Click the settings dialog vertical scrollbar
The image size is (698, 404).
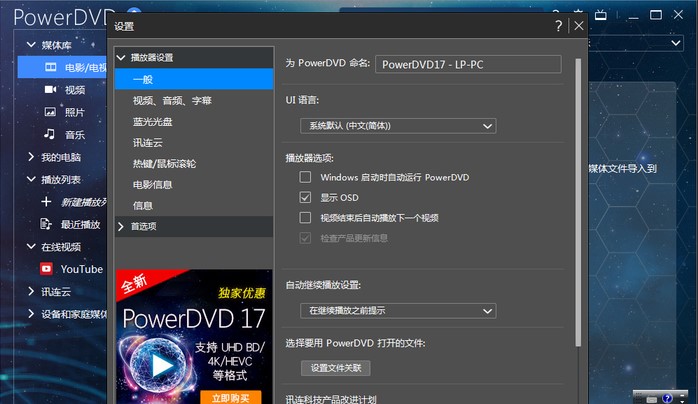point(578,202)
